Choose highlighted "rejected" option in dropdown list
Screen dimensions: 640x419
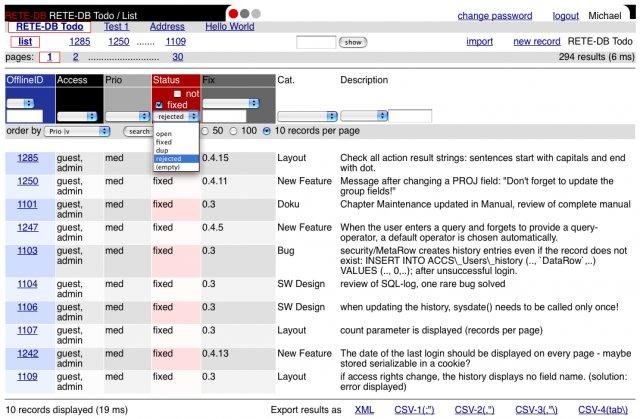176,159
